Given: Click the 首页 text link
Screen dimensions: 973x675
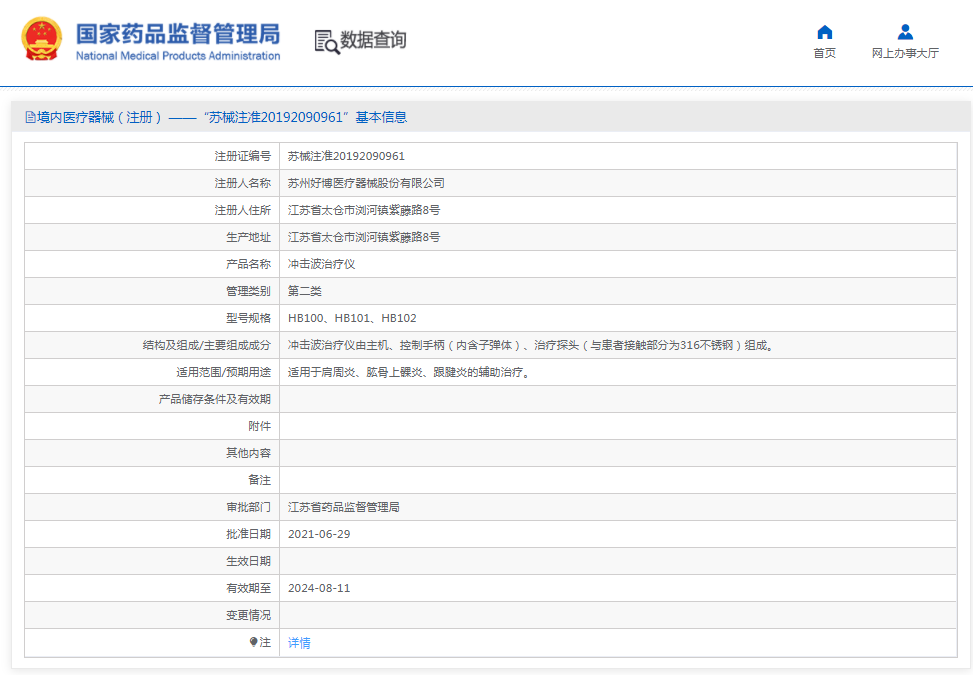Looking at the screenshot, I should click(x=825, y=53).
